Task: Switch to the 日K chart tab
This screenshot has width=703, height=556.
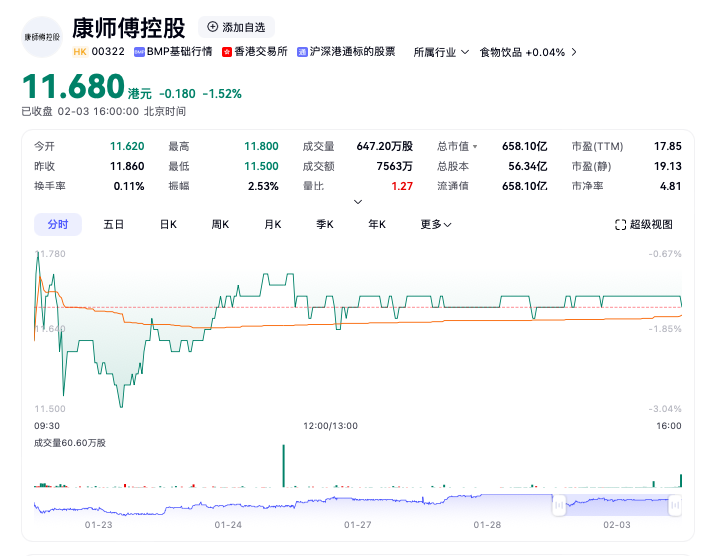Action: tap(168, 225)
